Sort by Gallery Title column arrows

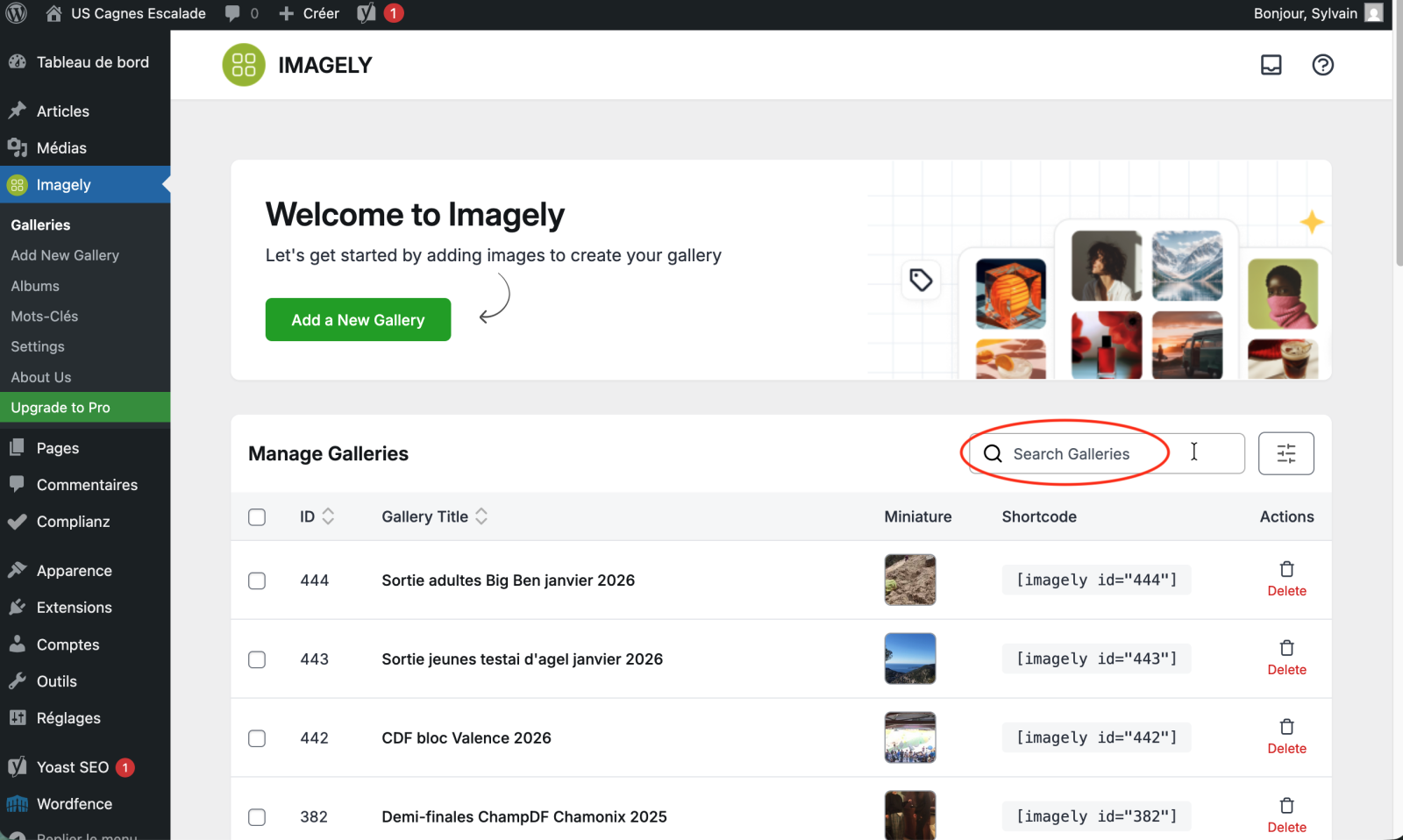[x=481, y=516]
